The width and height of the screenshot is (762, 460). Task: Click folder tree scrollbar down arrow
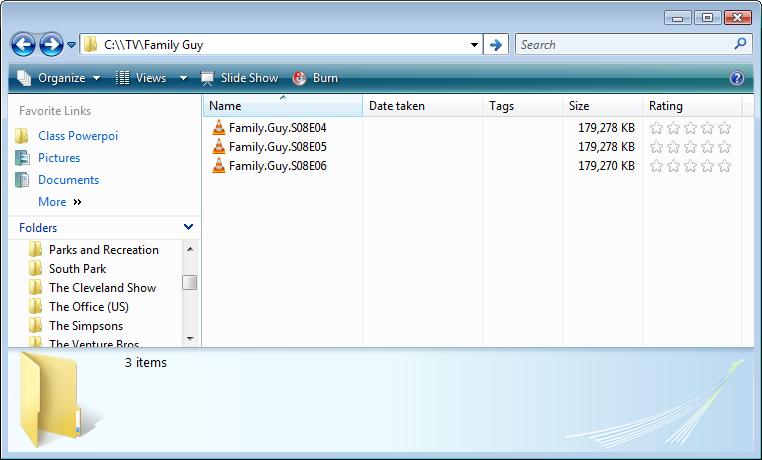pyautogui.click(x=190, y=339)
